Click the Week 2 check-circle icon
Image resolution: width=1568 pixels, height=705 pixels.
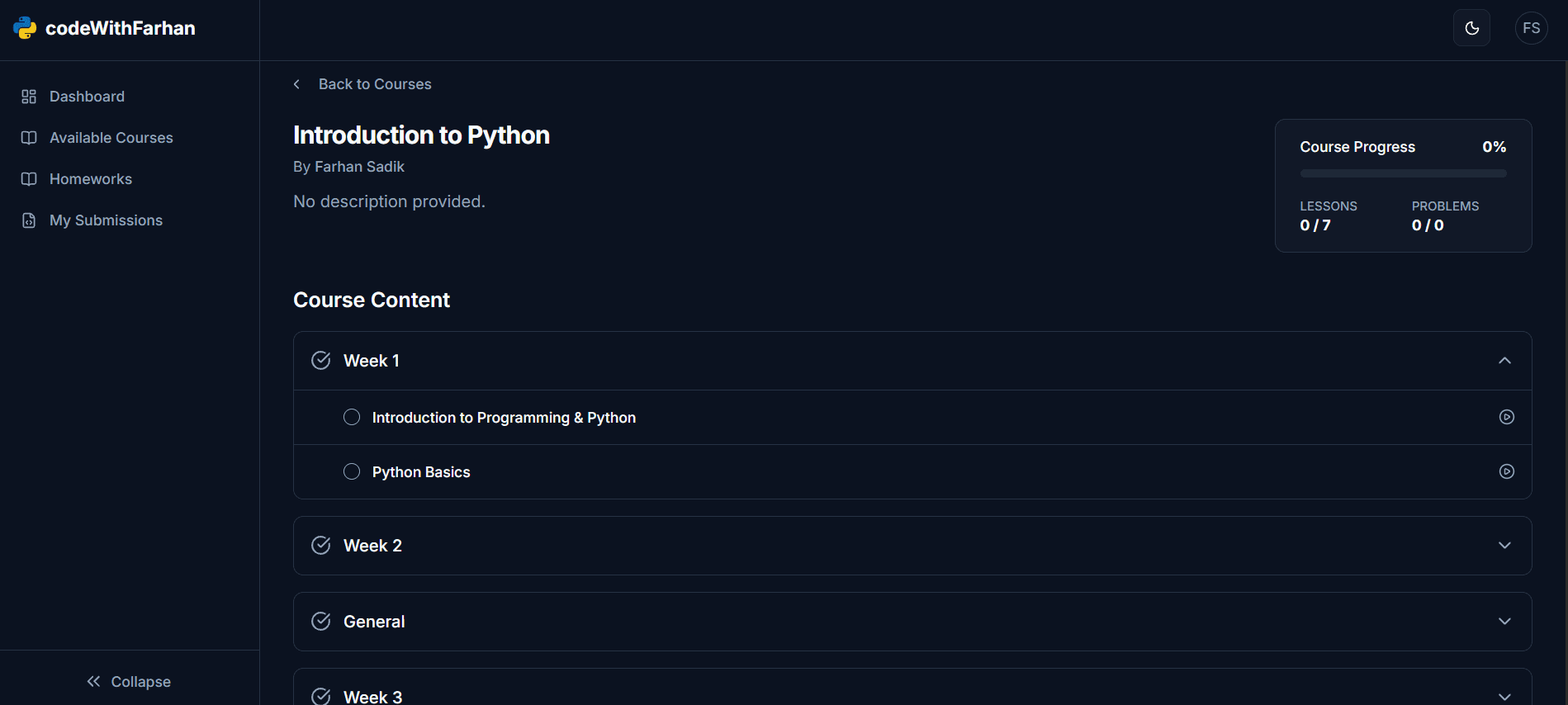321,546
